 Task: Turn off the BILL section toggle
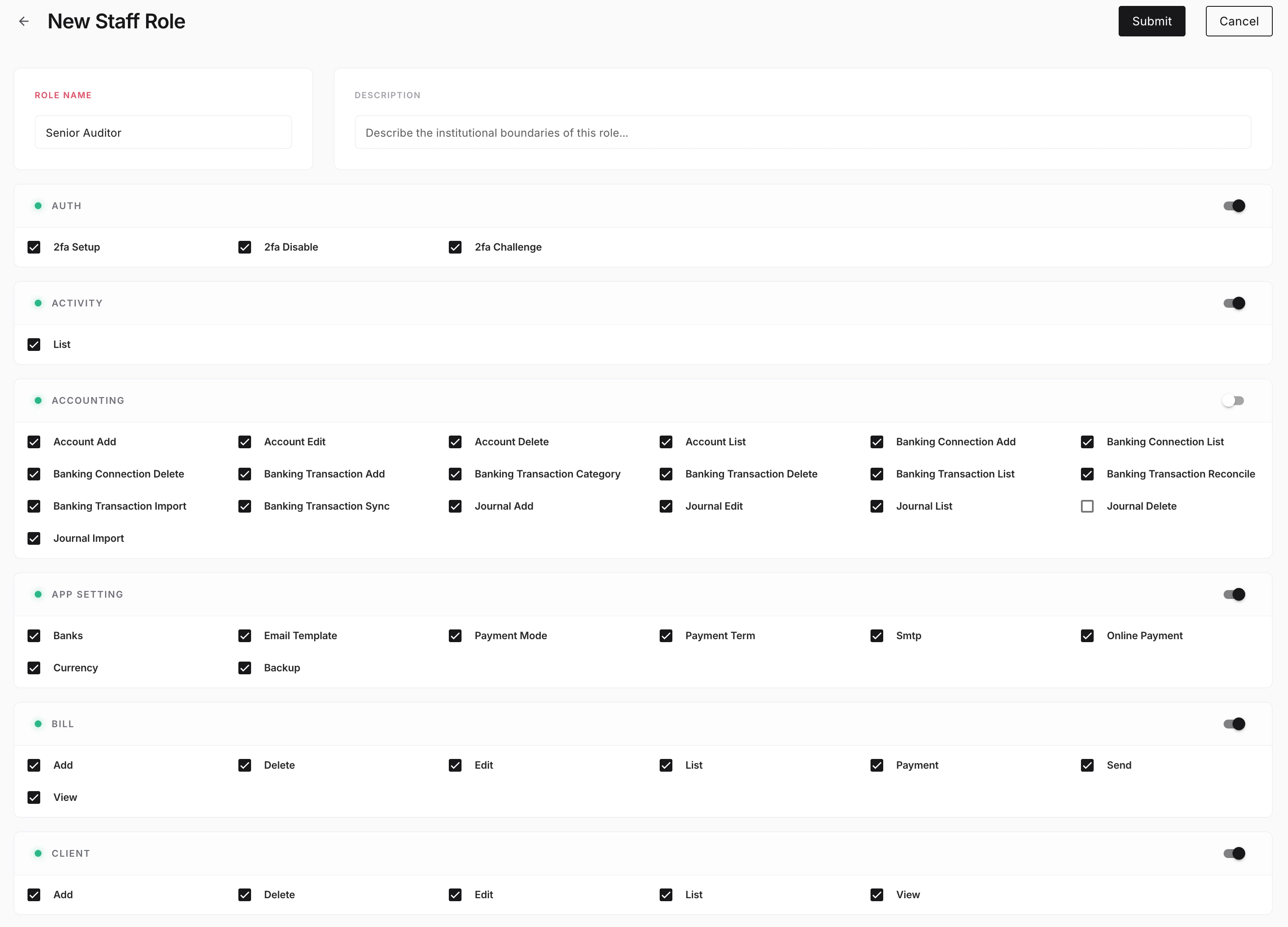1235,724
